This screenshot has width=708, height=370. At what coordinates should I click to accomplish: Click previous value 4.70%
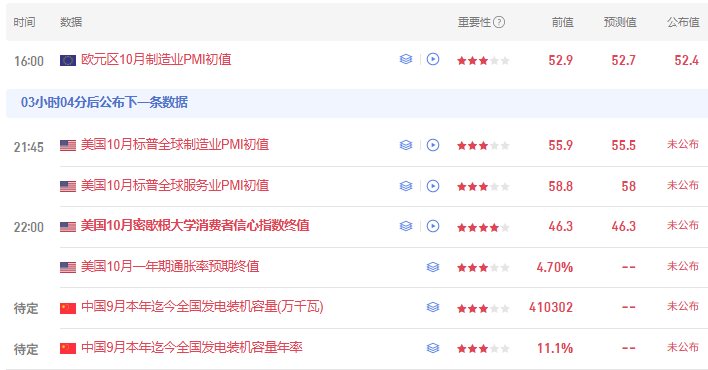pos(555,267)
